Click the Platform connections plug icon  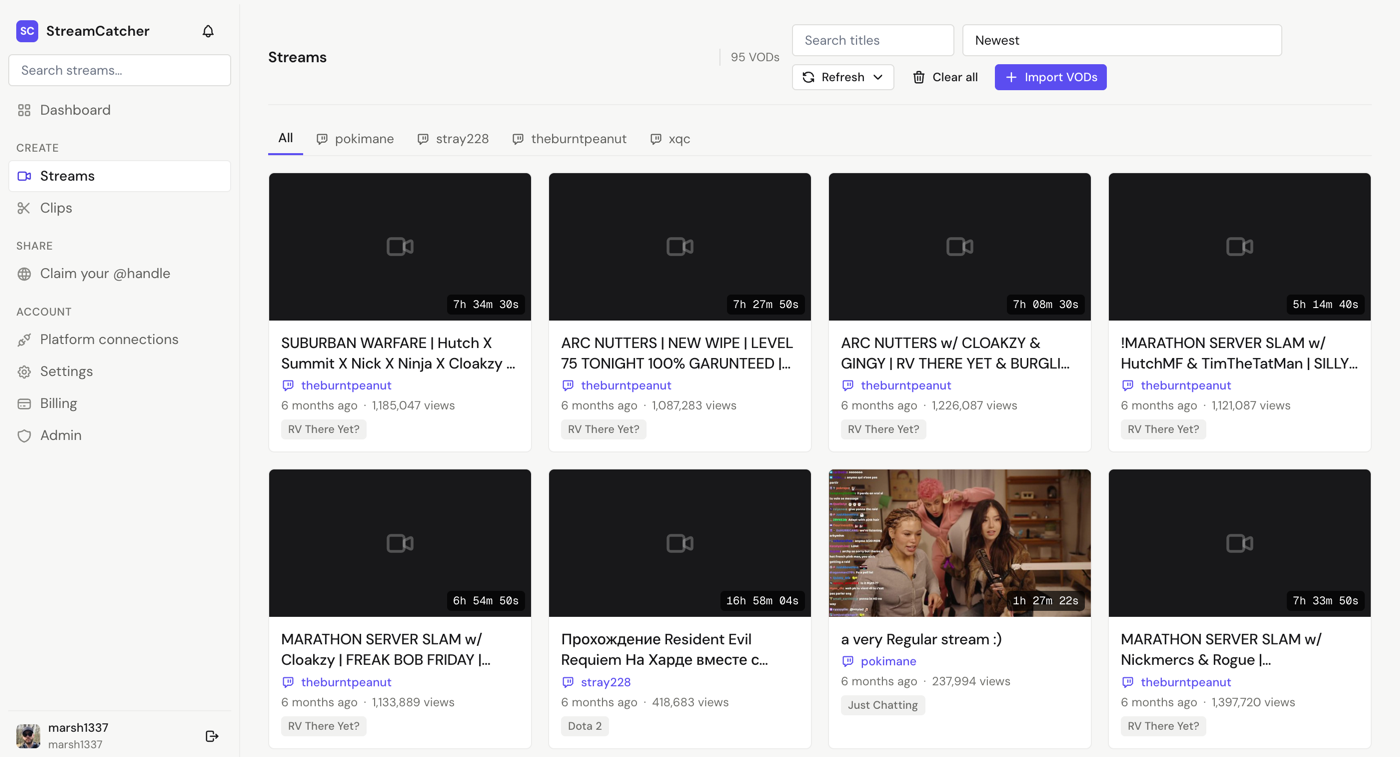[x=24, y=340]
